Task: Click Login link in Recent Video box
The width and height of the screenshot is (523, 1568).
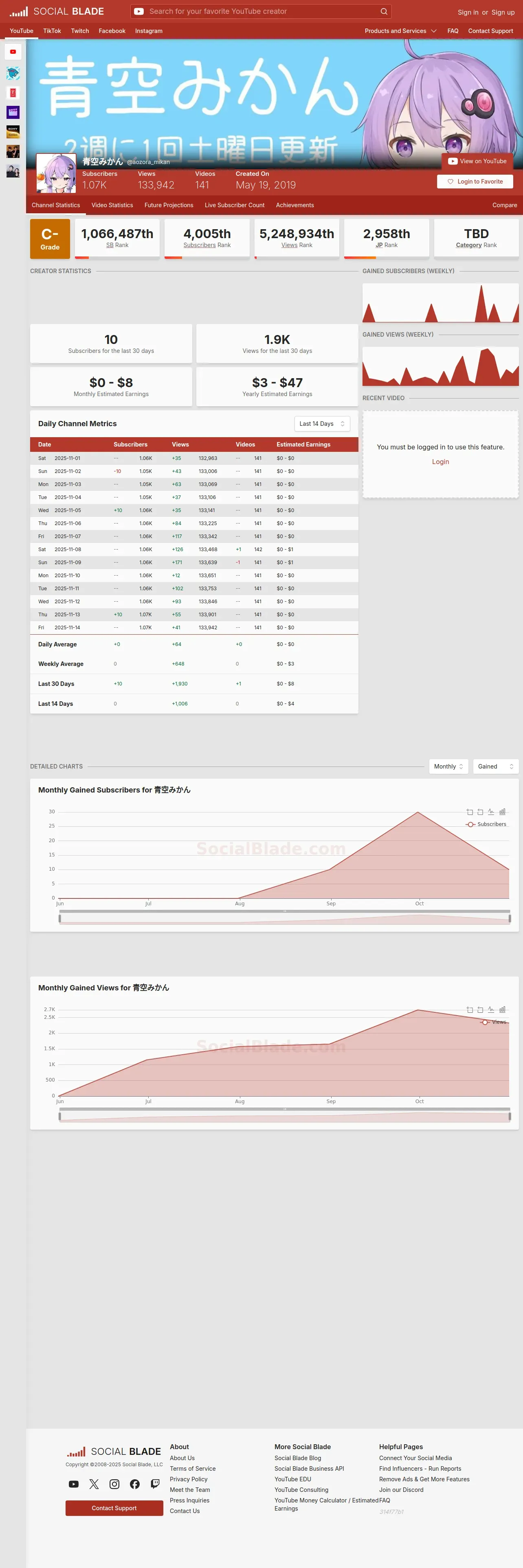Action: coord(440,462)
